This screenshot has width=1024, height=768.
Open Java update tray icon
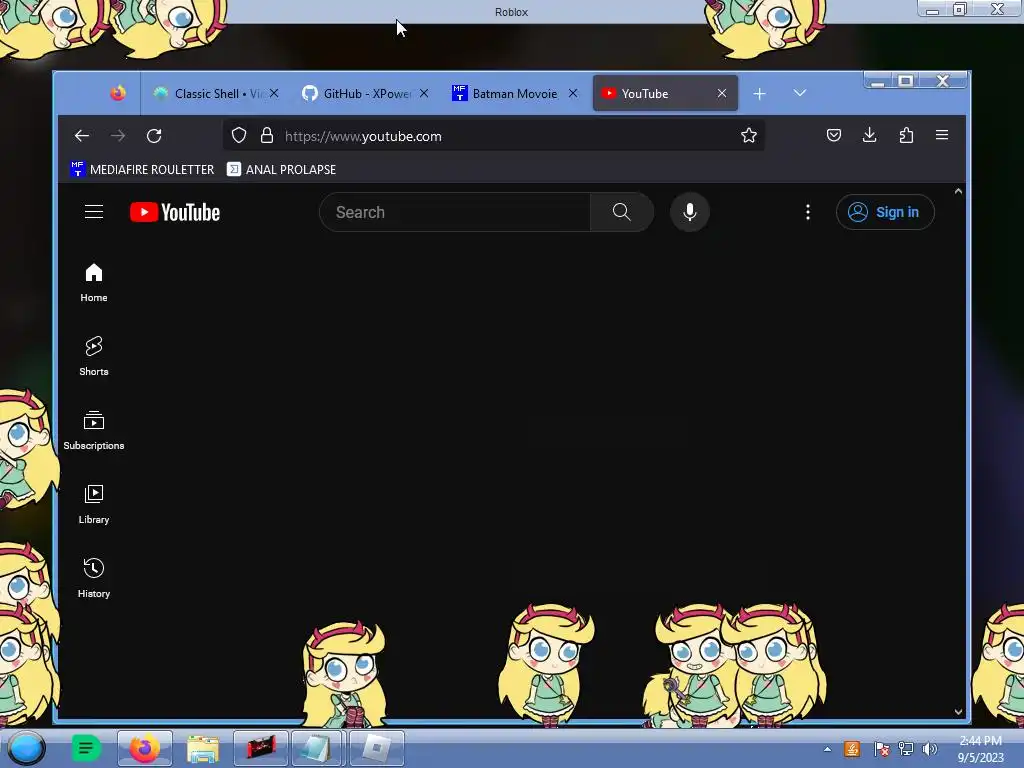852,749
